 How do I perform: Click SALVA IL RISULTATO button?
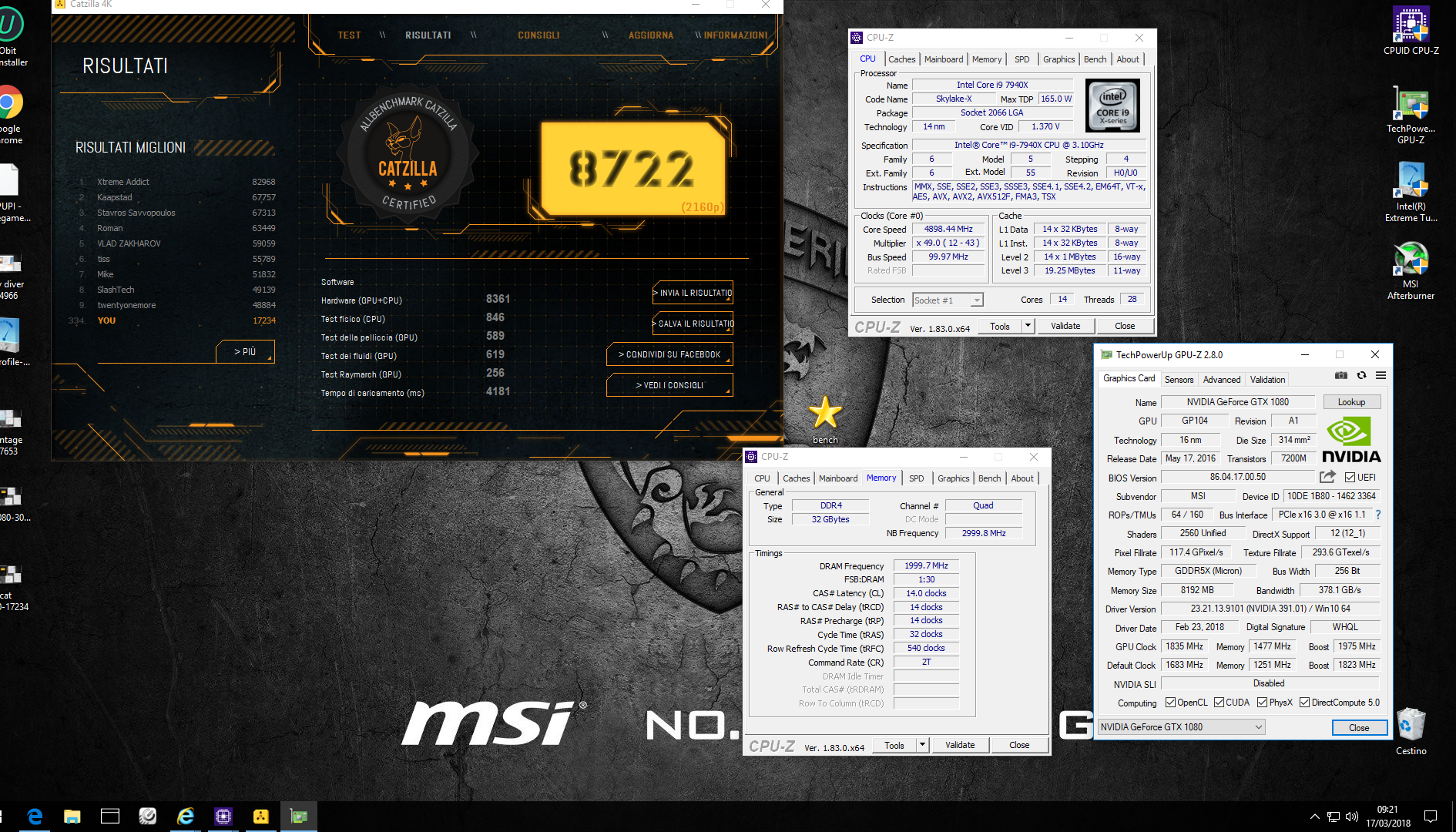point(693,324)
